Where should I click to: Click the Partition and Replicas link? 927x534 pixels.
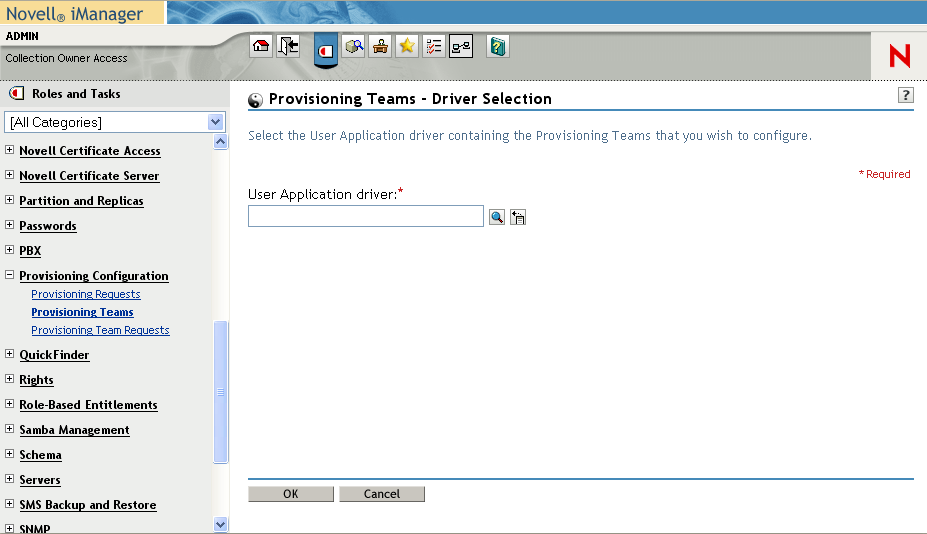82,200
